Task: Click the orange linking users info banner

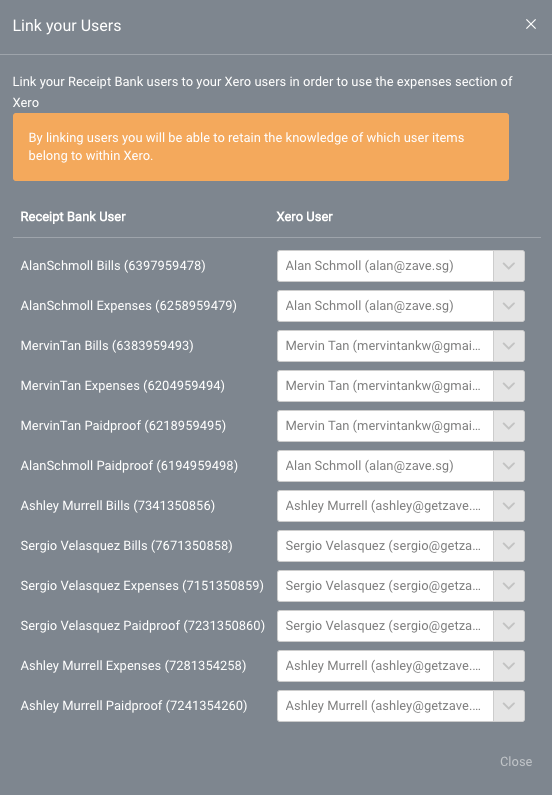Action: pos(261,147)
